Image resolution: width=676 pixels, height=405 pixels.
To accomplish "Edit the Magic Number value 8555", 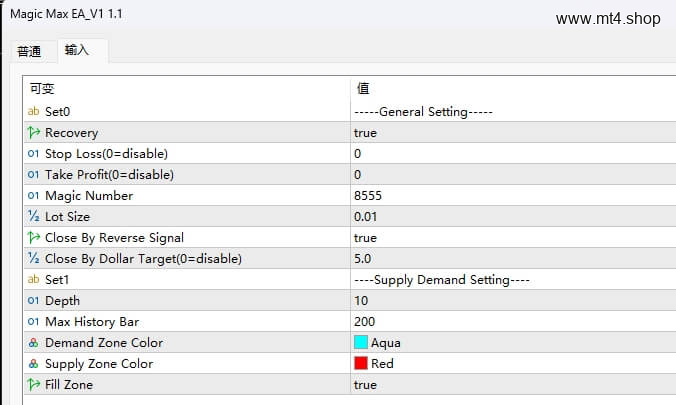I will click(x=368, y=196).
